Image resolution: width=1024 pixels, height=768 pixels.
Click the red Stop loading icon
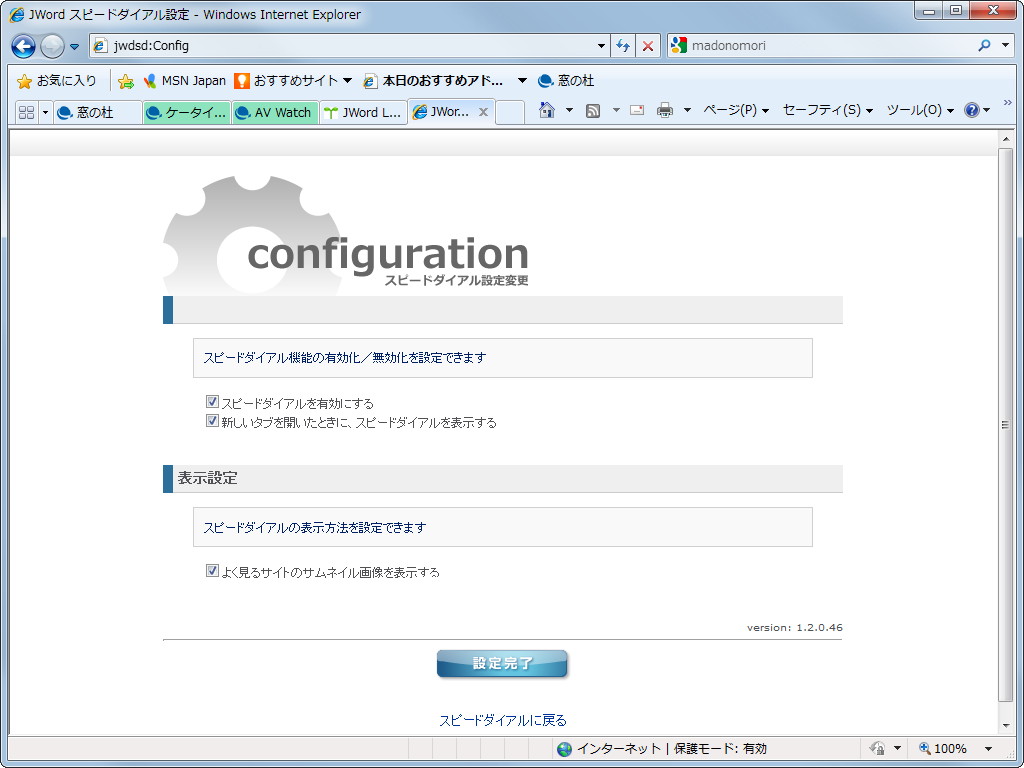(x=648, y=46)
